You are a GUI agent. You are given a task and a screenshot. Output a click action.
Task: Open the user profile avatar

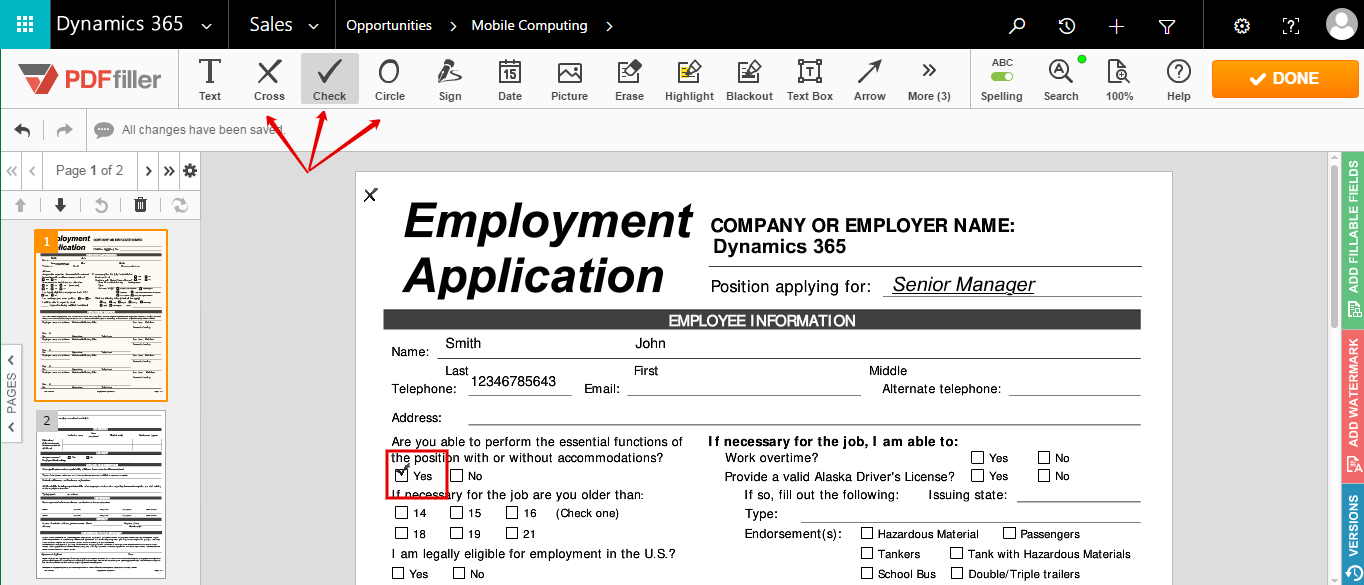click(1341, 25)
